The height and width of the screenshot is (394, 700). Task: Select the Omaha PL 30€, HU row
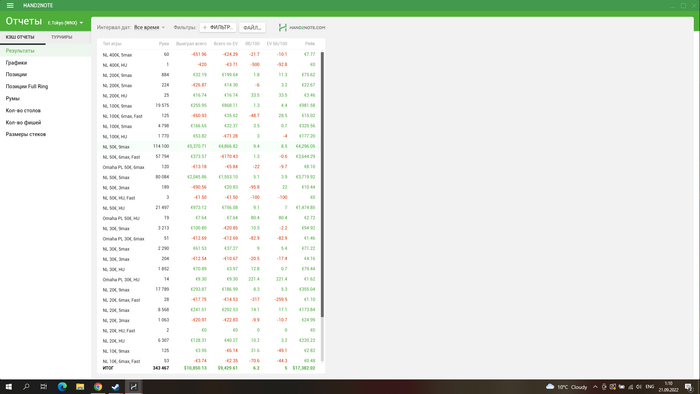tap(209, 279)
